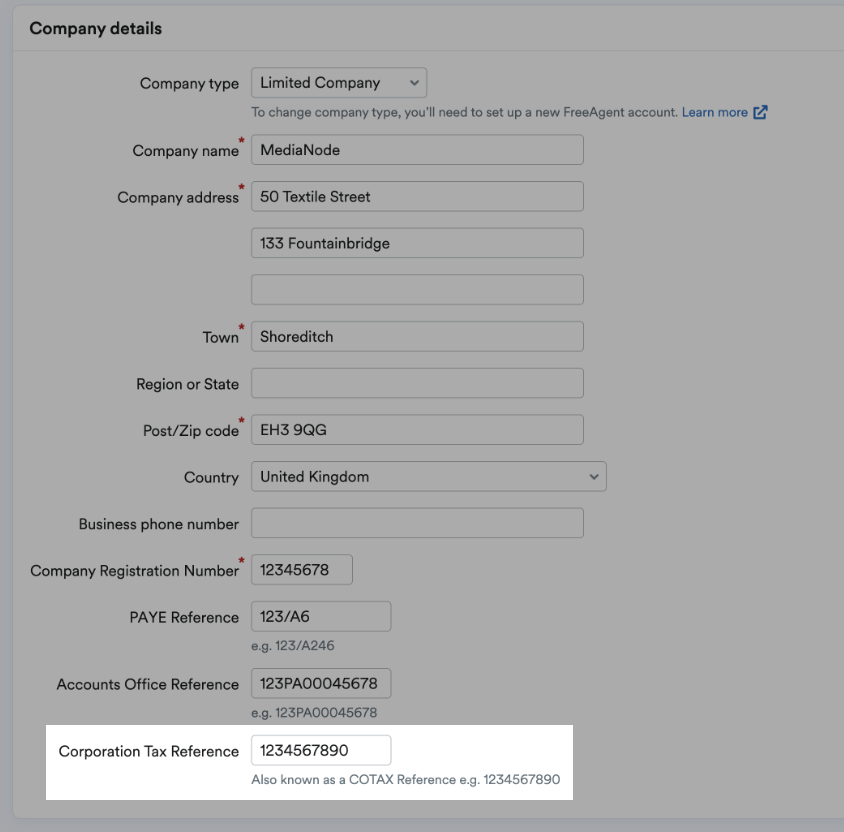Click the Corporation Tax Reference label
The width and height of the screenshot is (844, 832).
click(149, 751)
